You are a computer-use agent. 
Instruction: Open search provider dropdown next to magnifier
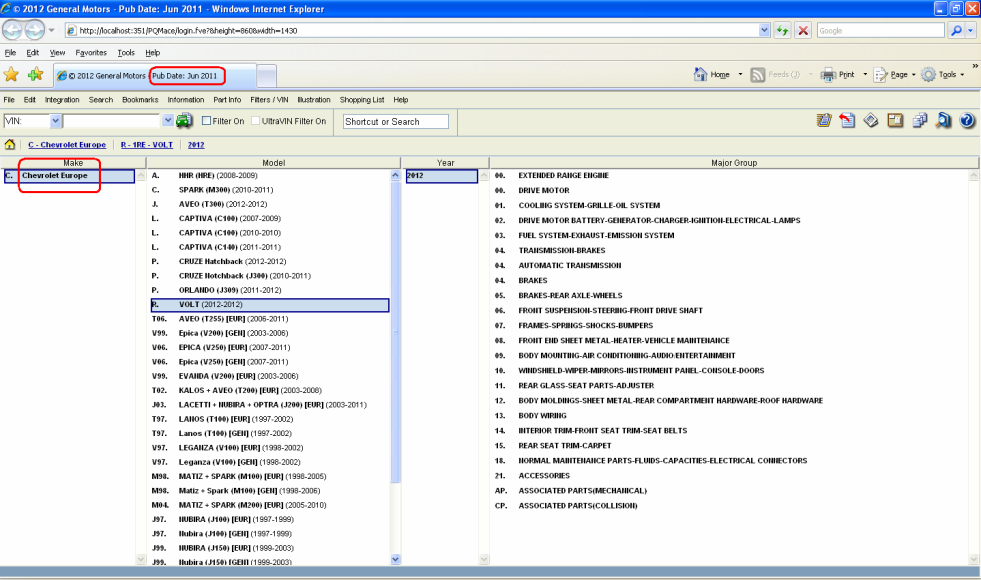(970, 30)
